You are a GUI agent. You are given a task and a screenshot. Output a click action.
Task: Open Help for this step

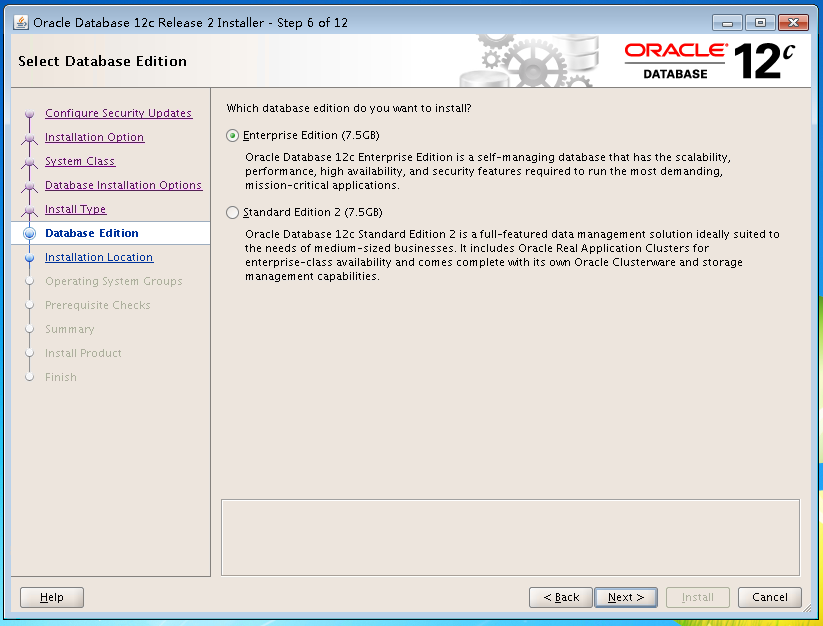tap(51, 597)
